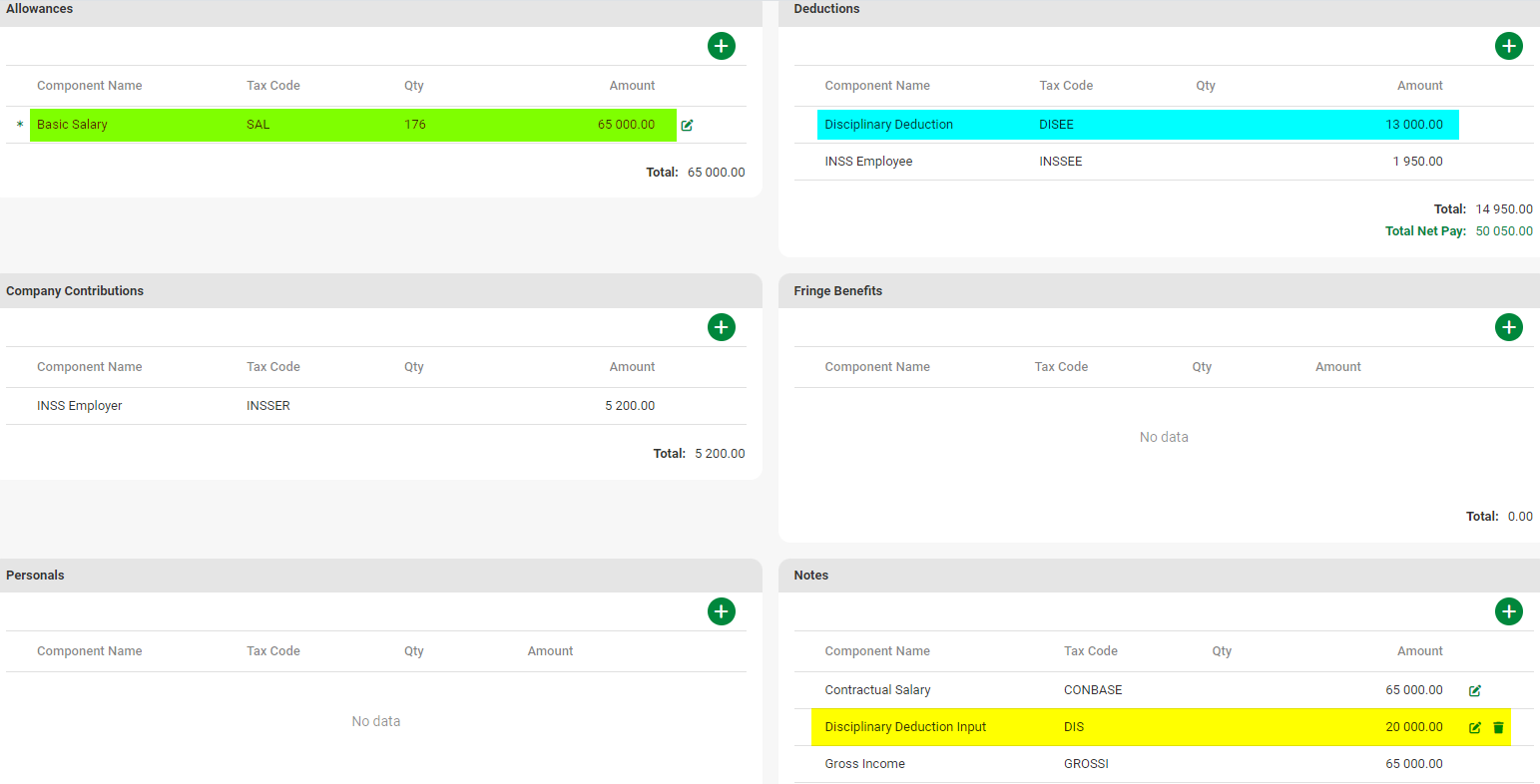Click Component Name header in Allowances
This screenshot has width=1540, height=784.
pos(89,86)
